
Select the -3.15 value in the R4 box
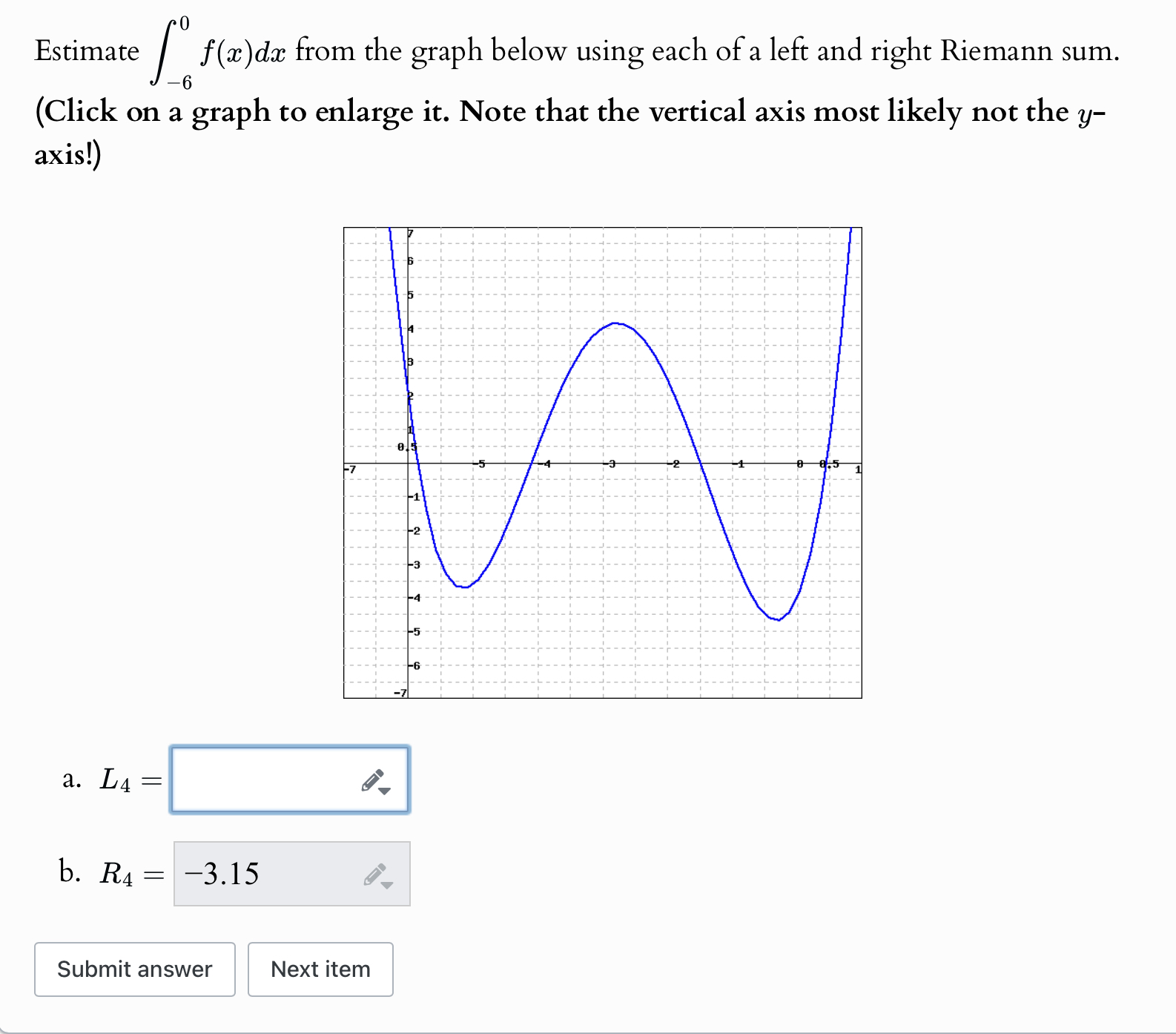coord(220,874)
